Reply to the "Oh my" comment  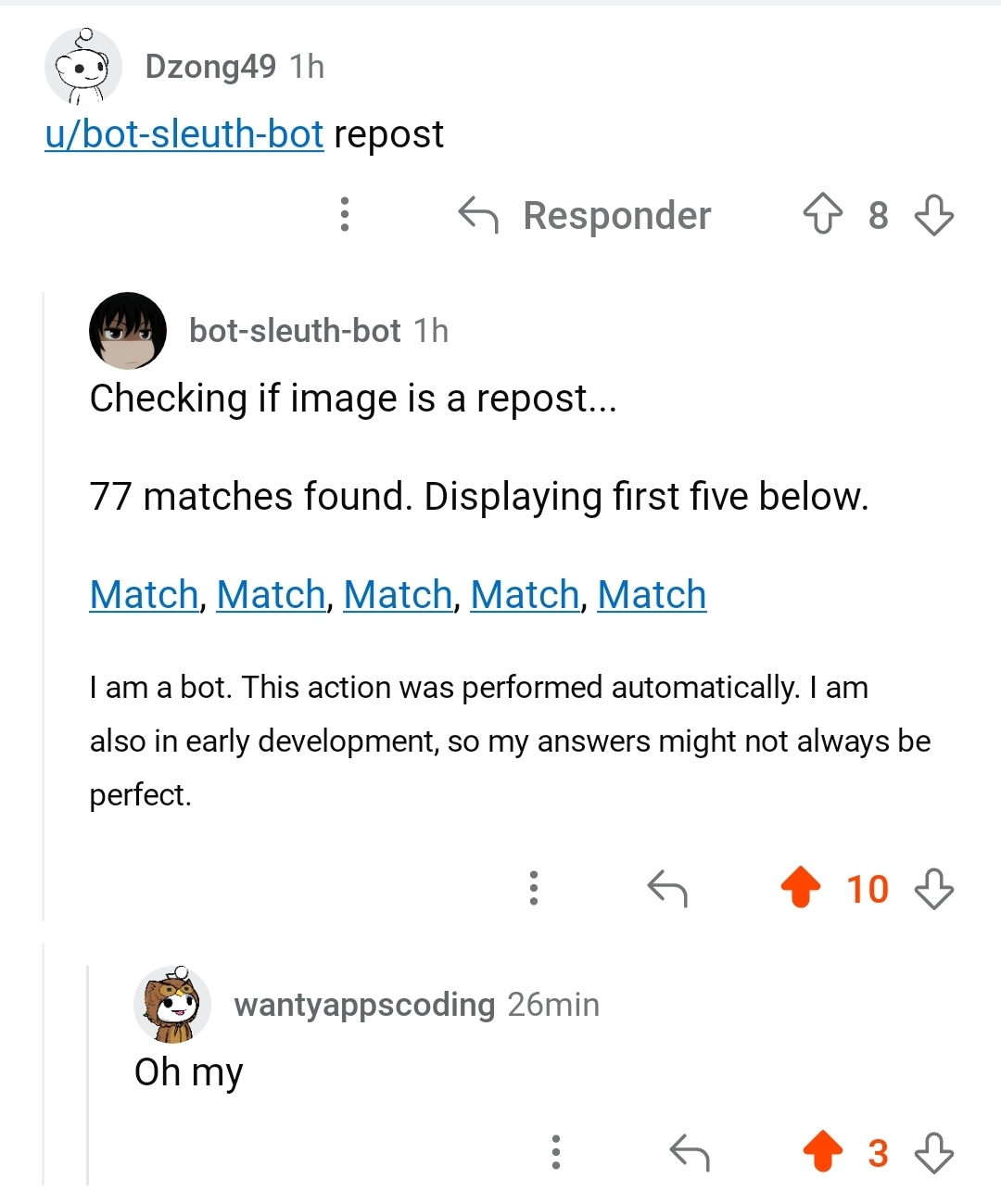(690, 1153)
